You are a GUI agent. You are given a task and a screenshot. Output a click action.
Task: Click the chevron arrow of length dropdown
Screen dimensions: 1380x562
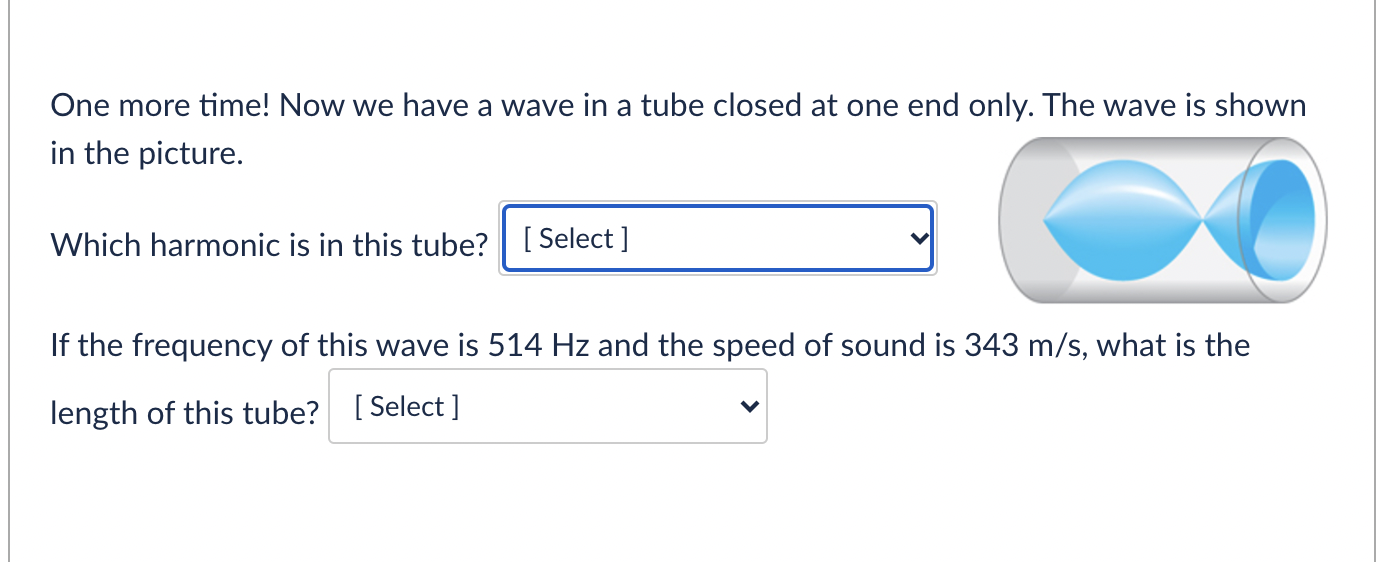click(x=749, y=407)
